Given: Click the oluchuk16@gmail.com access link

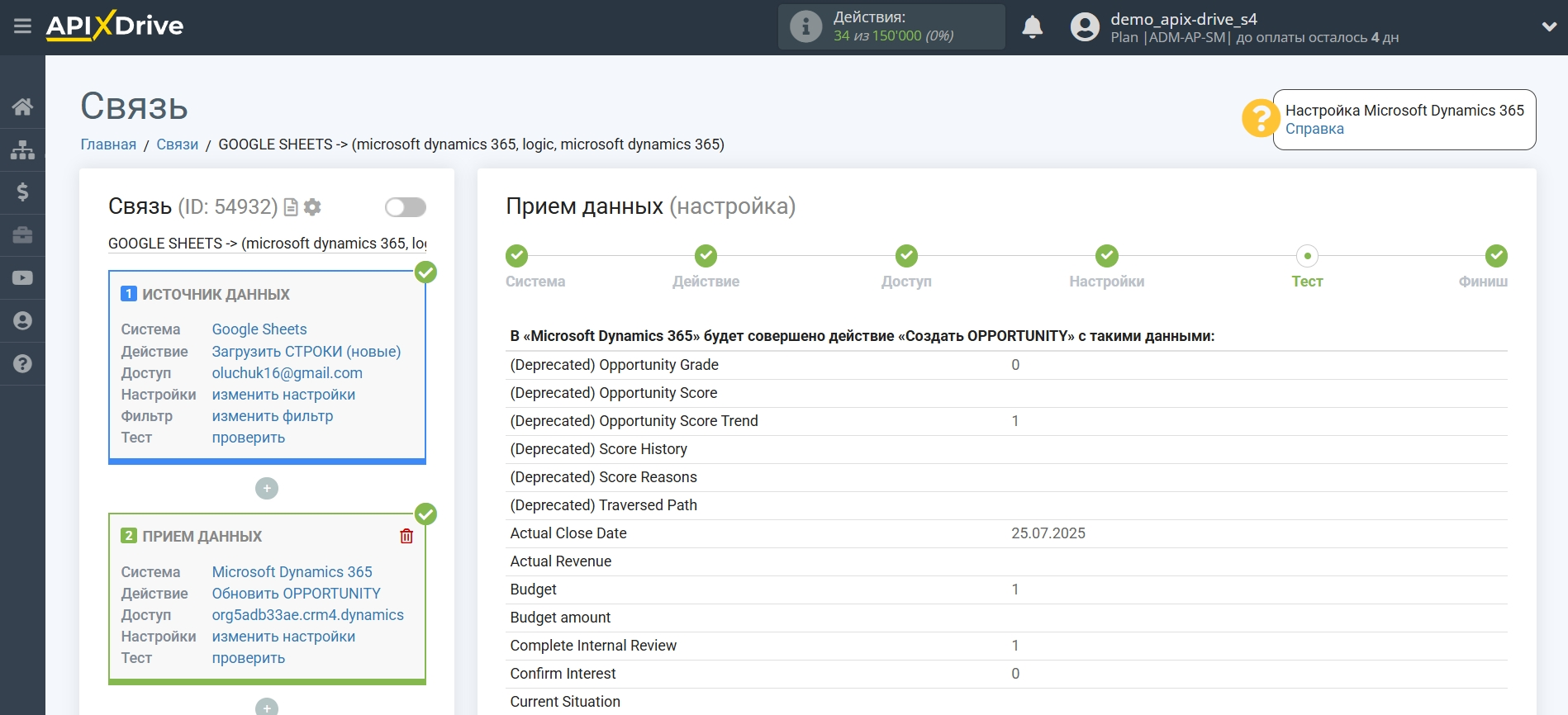Looking at the screenshot, I should pos(287,373).
